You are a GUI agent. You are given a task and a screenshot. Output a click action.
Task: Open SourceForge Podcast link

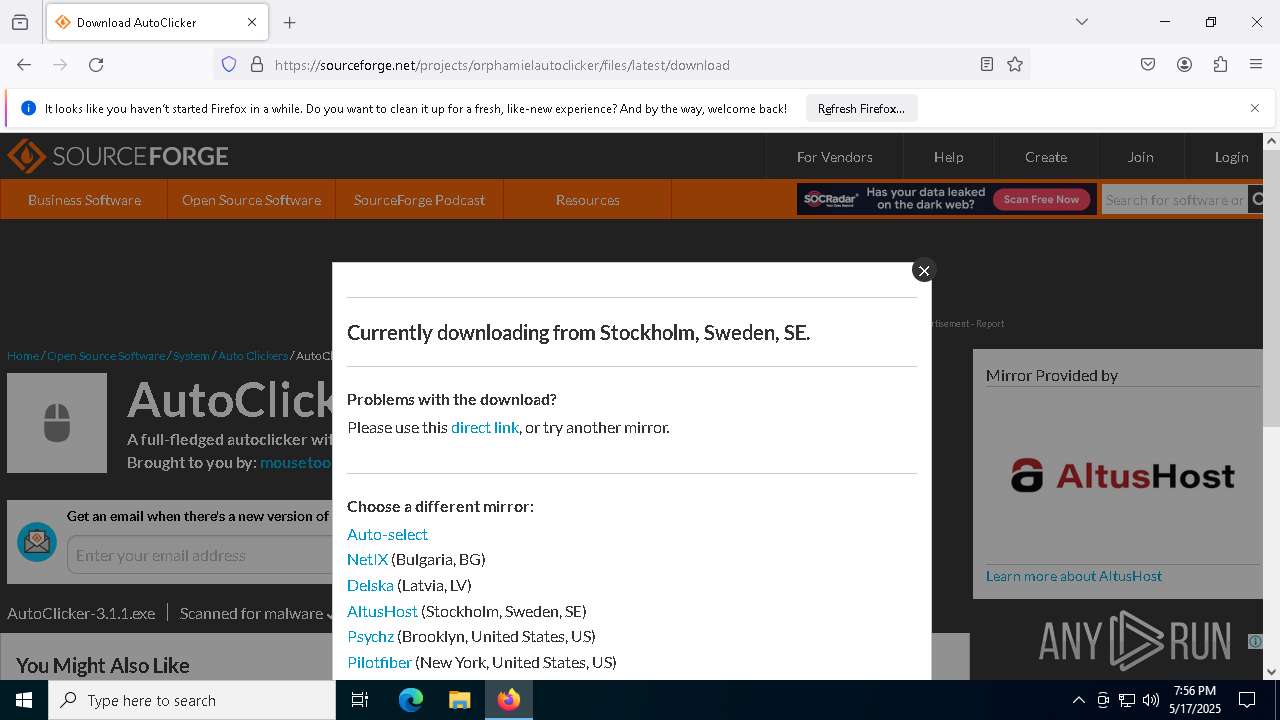click(x=420, y=200)
